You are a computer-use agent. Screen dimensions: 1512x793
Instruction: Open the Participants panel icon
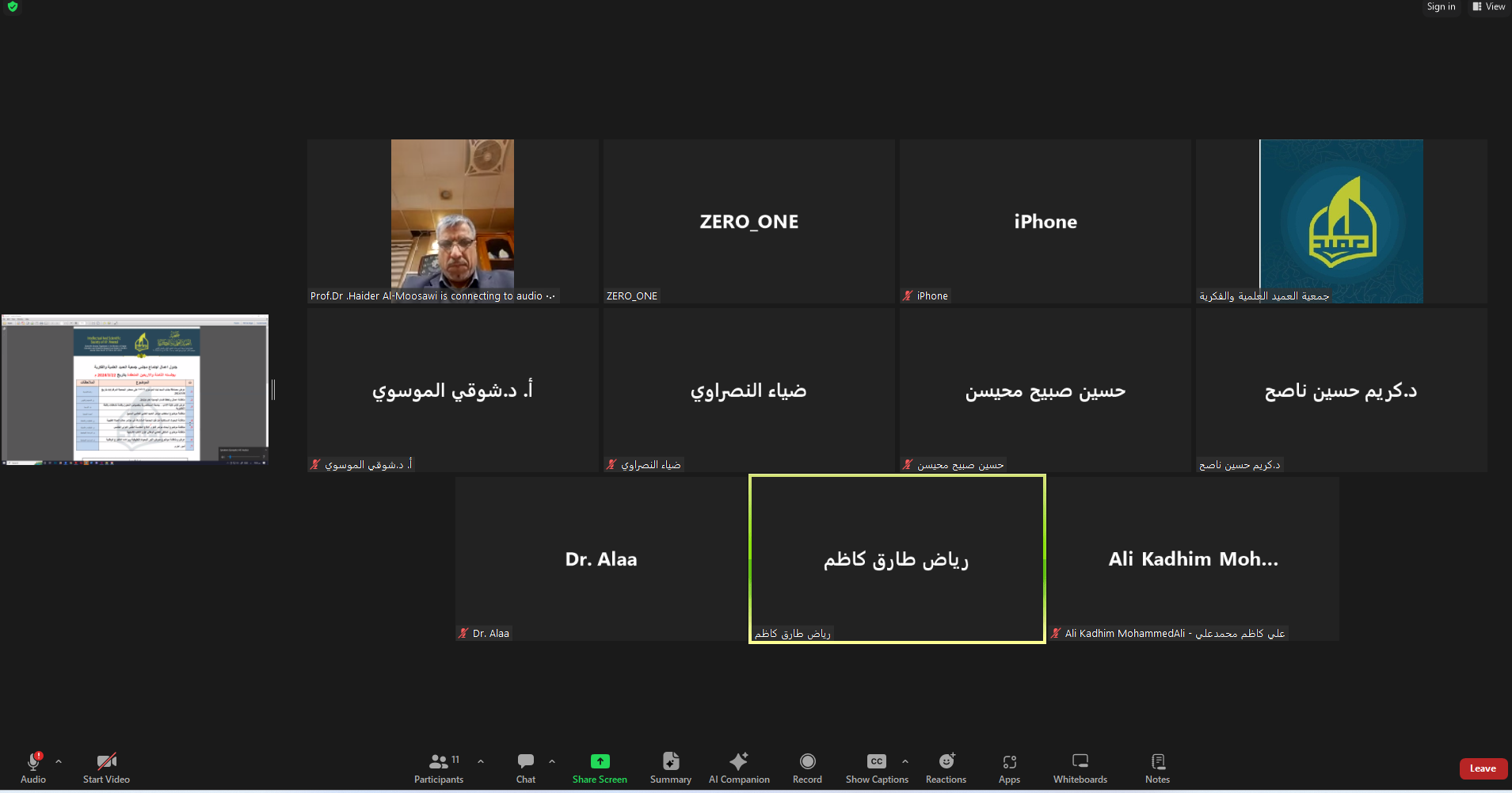(x=438, y=762)
